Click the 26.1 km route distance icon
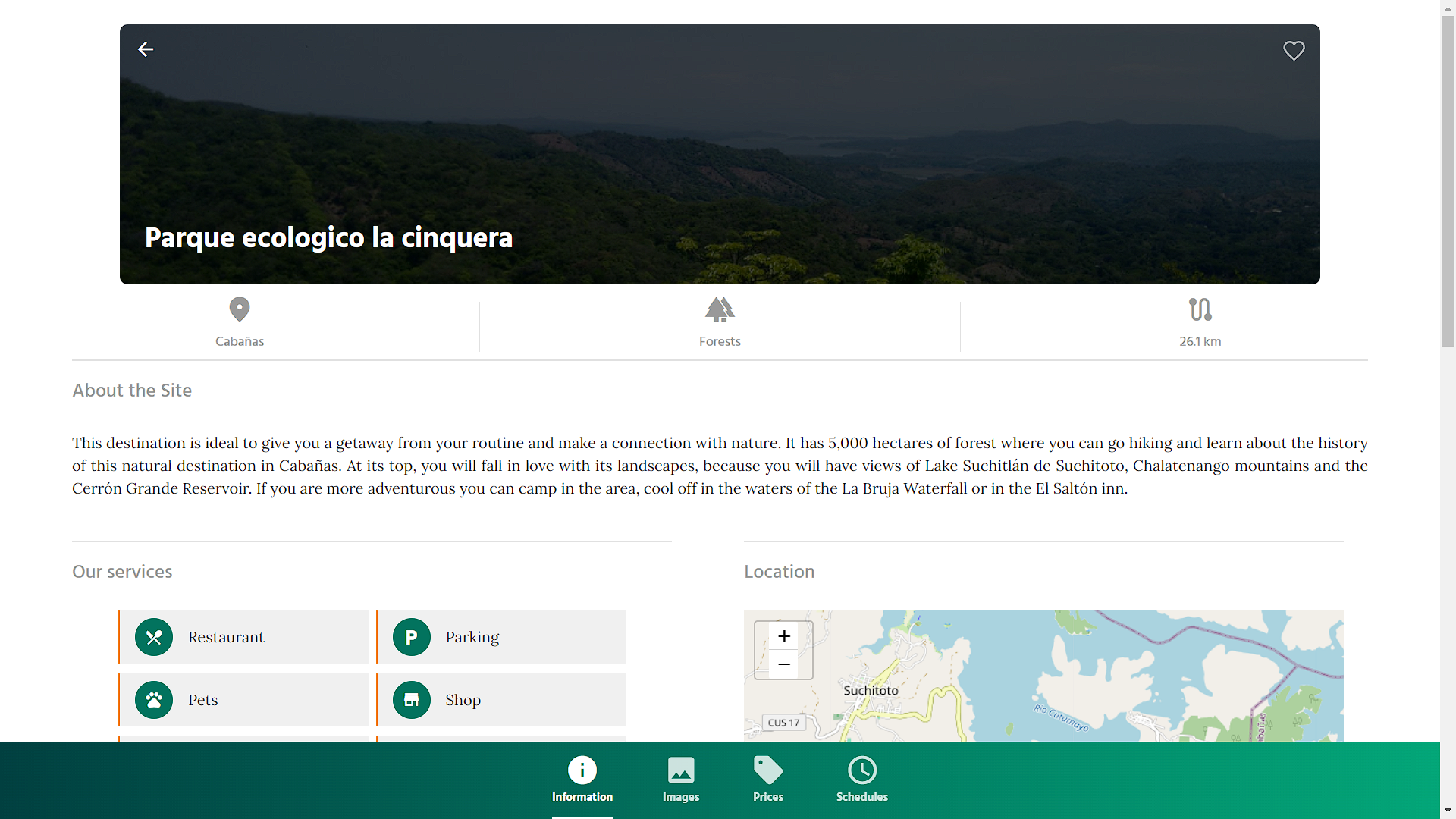1456x819 pixels. (1200, 309)
